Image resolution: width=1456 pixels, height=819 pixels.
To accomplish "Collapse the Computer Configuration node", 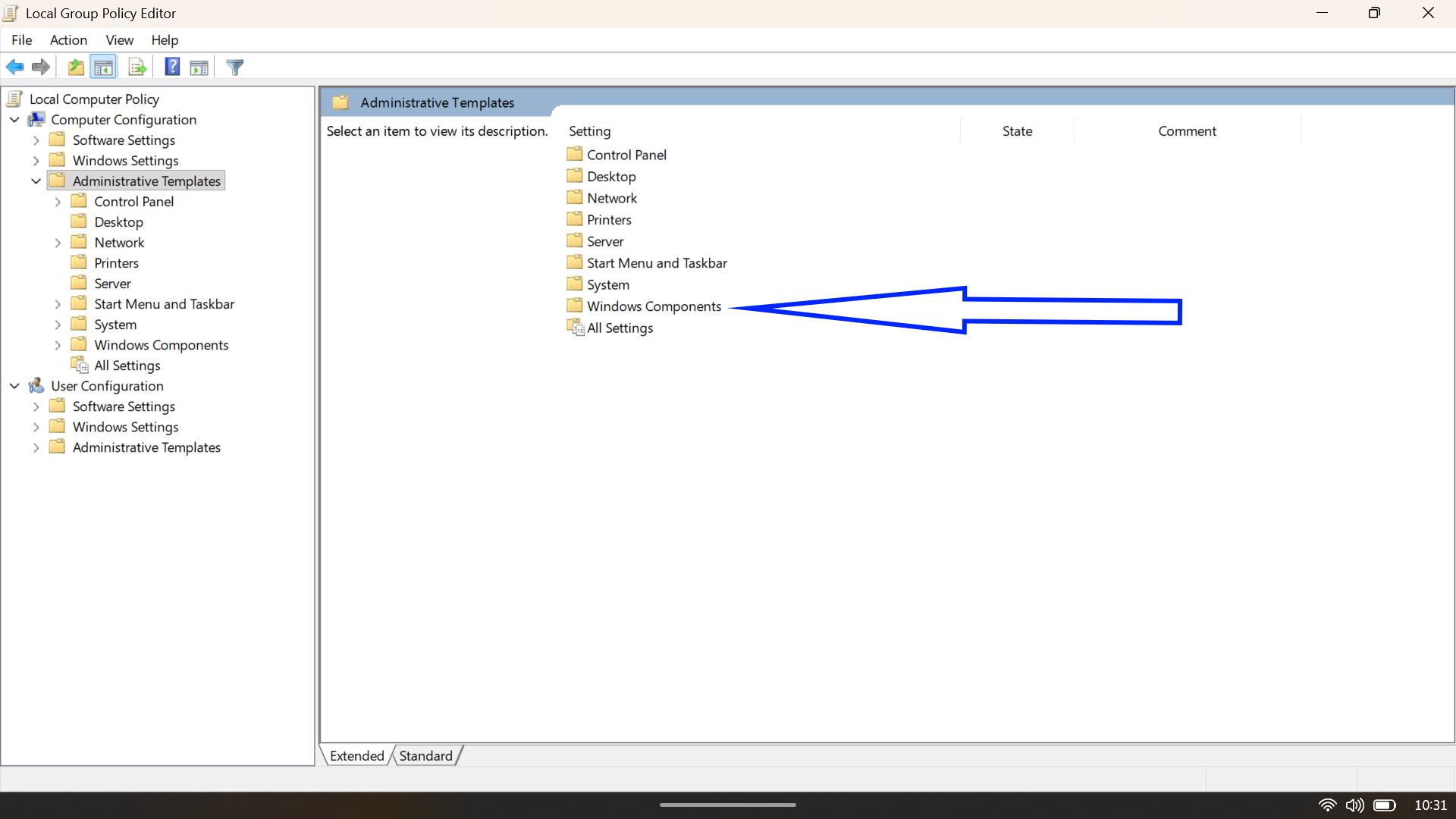I will (14, 120).
